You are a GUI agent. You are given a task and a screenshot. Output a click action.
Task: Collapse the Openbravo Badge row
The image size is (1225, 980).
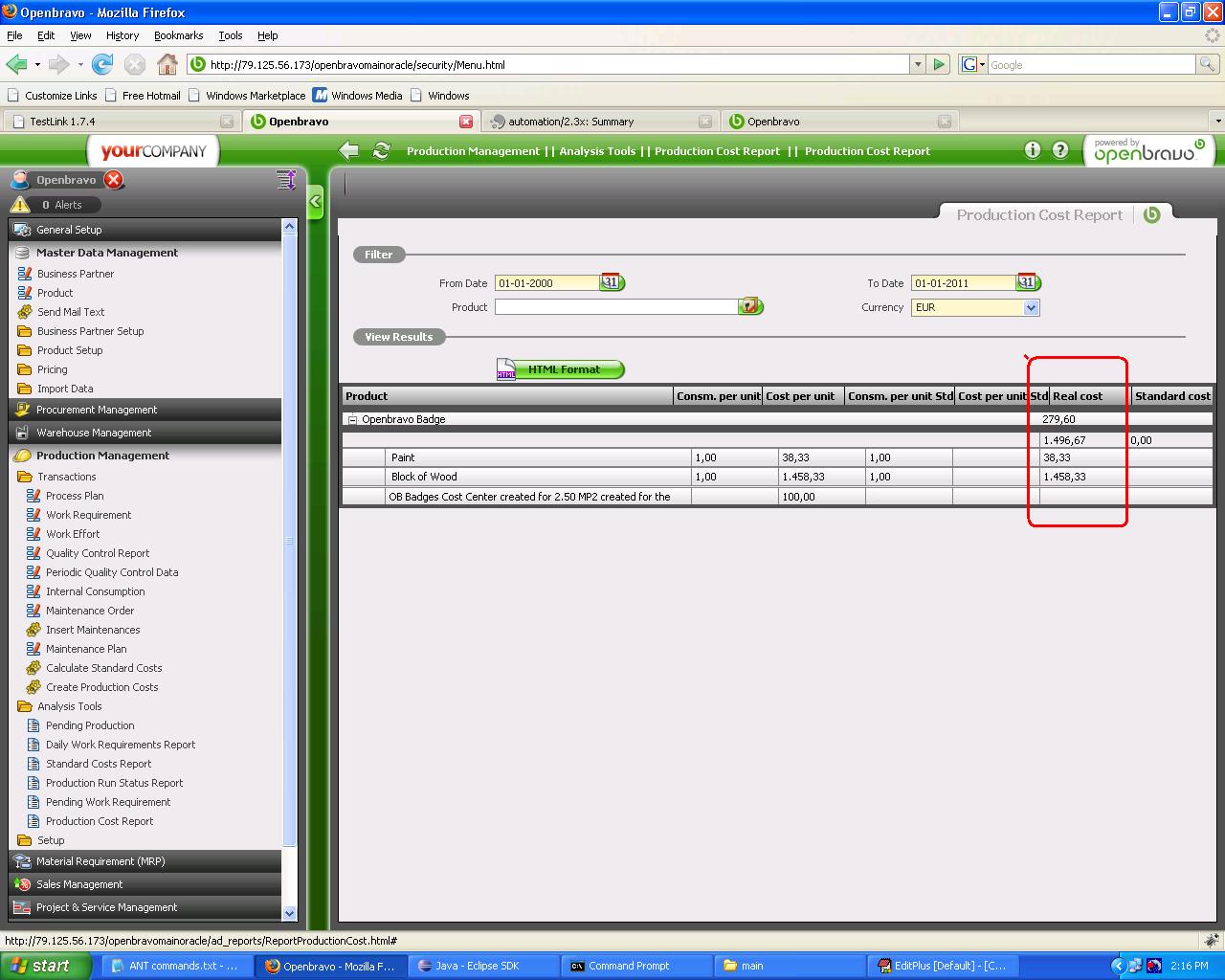pos(352,419)
